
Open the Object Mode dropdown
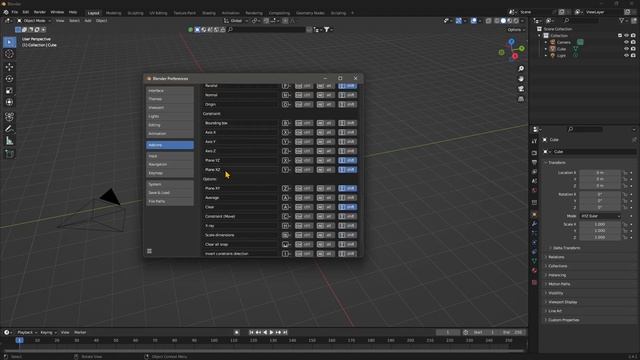34,20
